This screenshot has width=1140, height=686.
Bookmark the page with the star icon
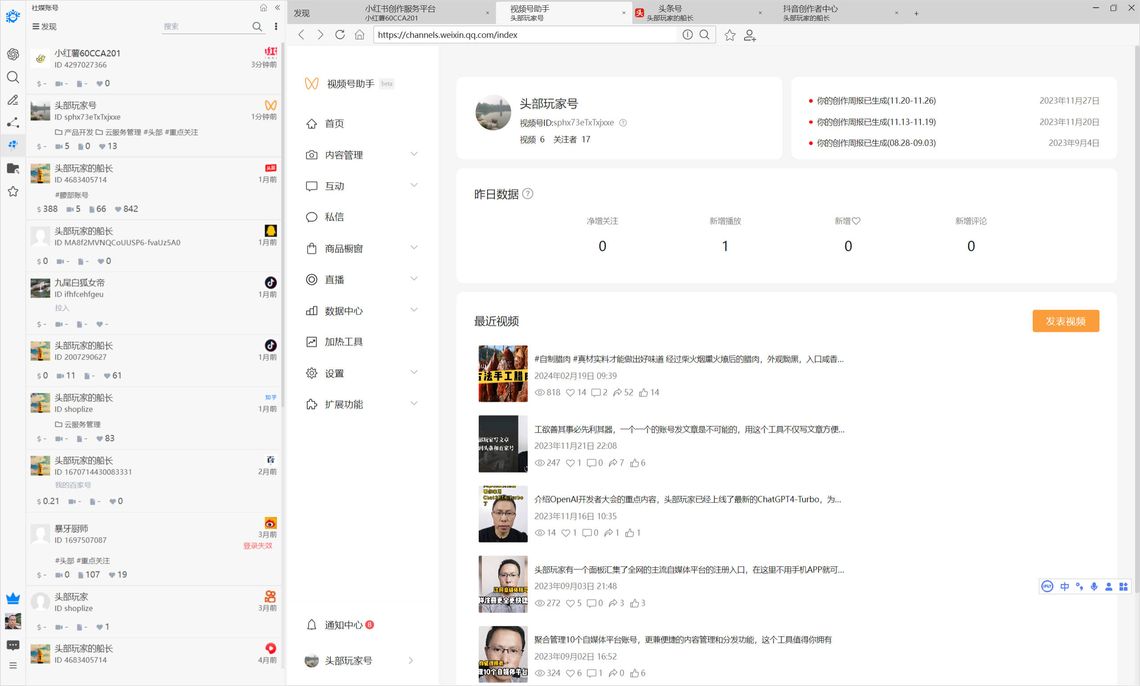(730, 35)
